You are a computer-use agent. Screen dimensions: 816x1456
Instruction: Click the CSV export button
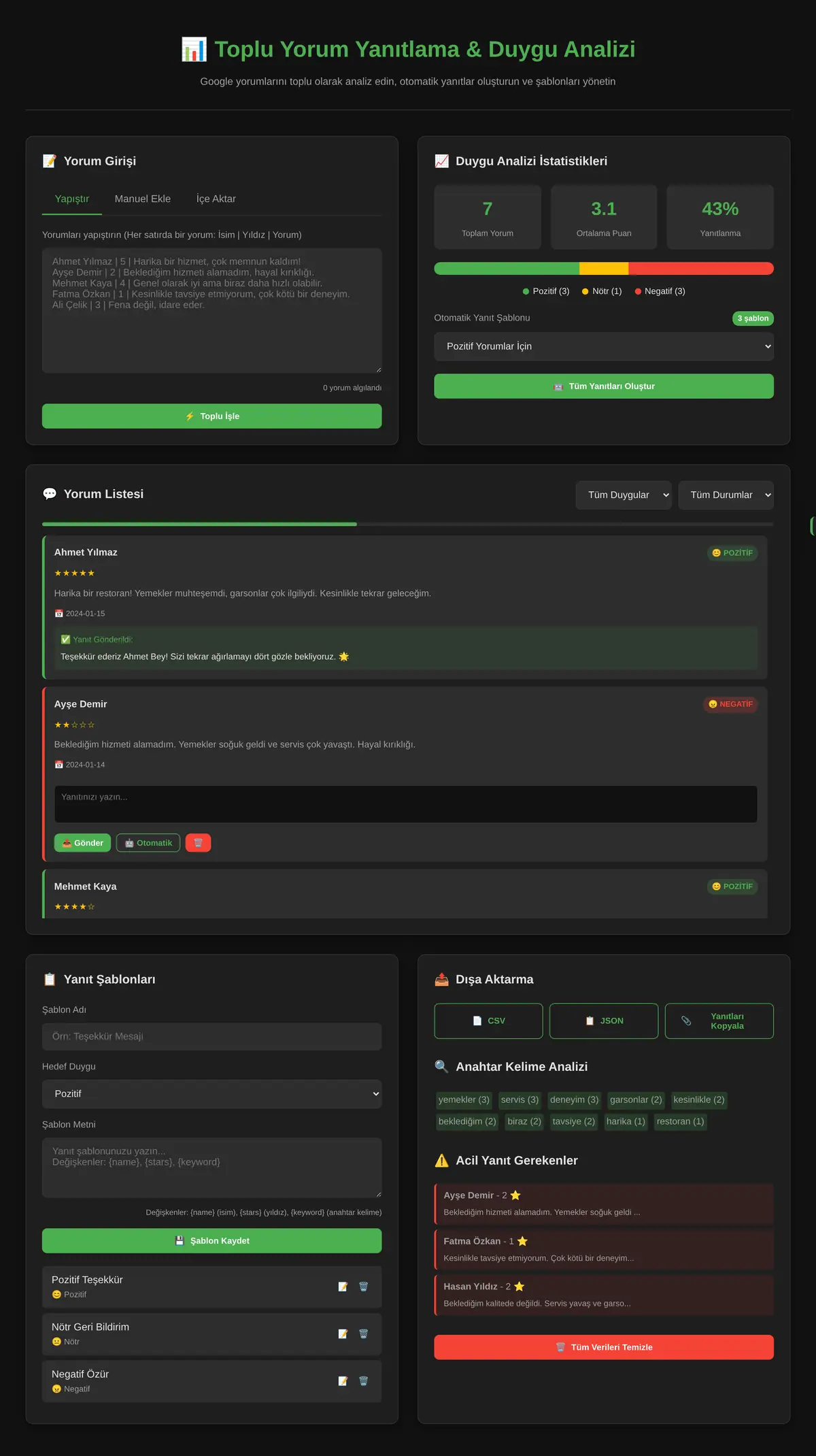tap(488, 1021)
